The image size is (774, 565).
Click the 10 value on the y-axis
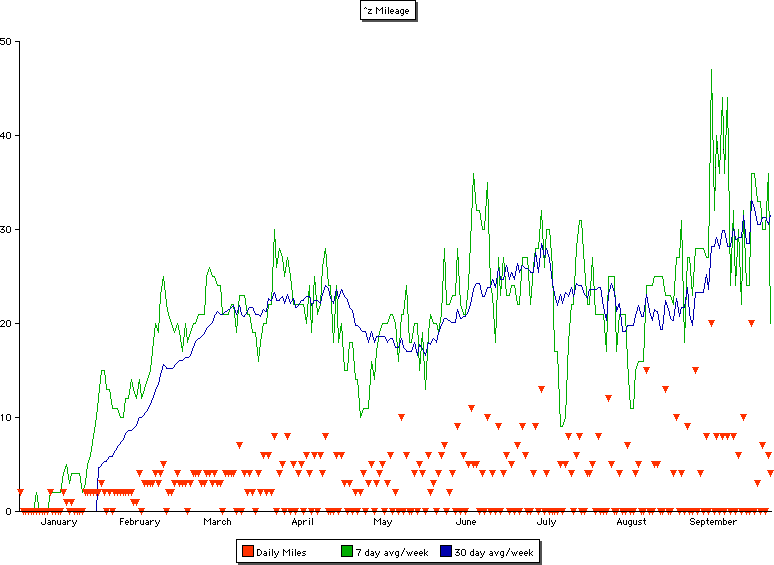(5, 417)
